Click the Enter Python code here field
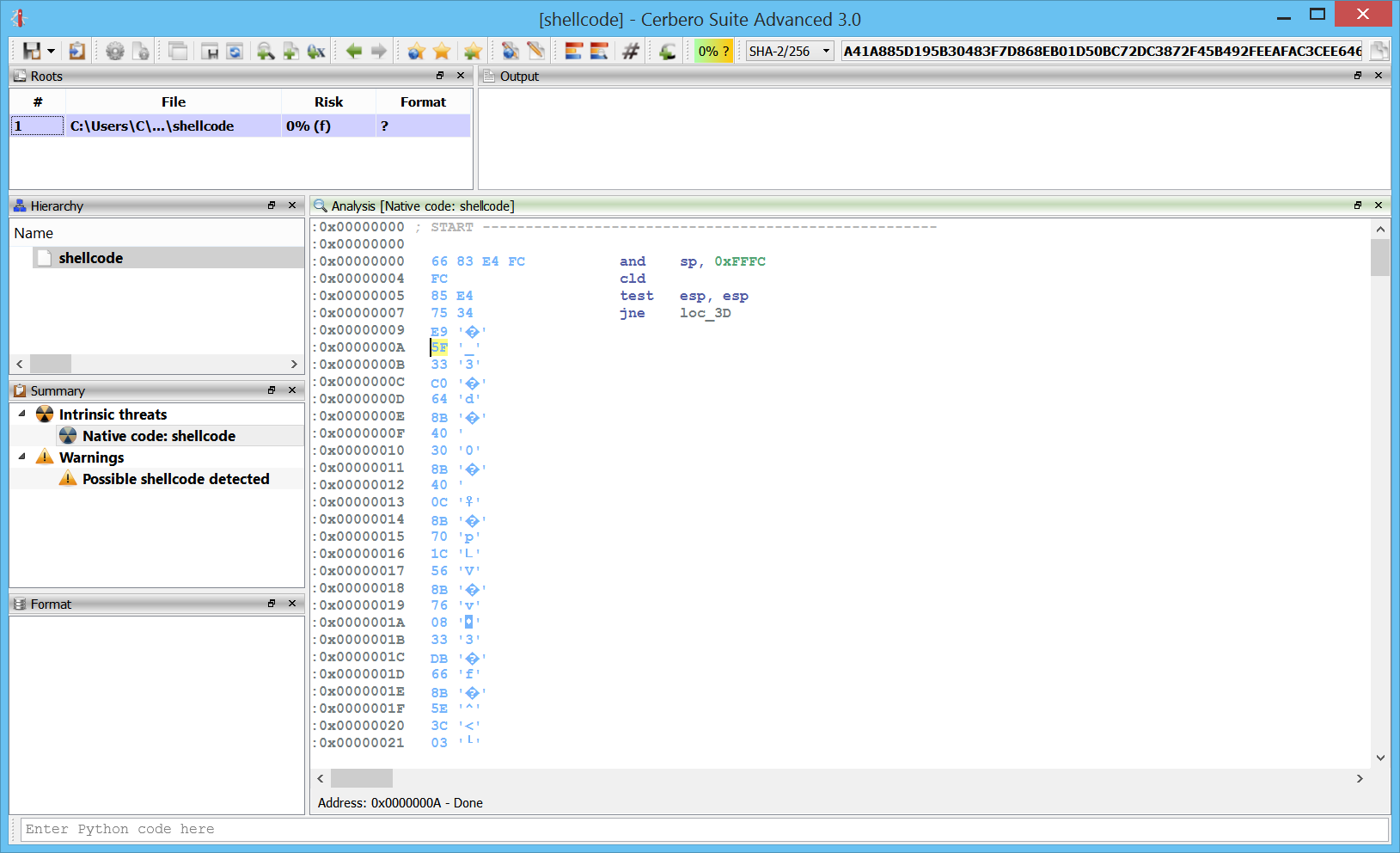1400x853 pixels. click(x=705, y=830)
